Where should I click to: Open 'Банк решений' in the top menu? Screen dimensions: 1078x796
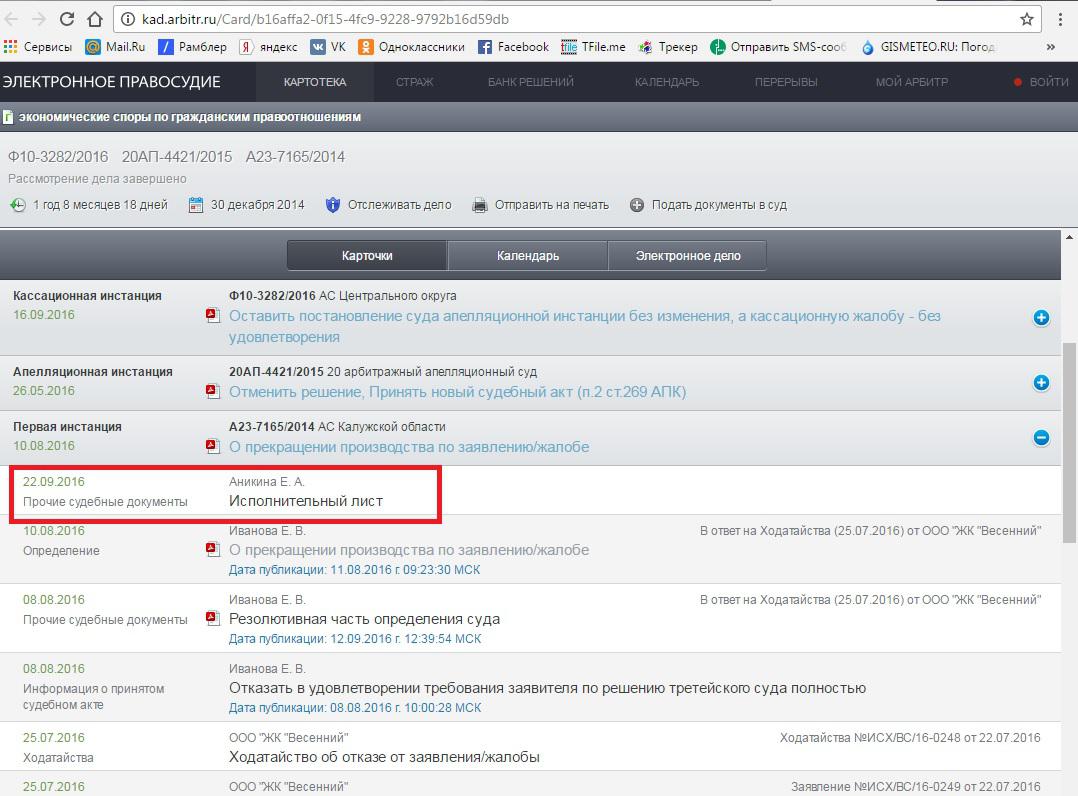(530, 82)
